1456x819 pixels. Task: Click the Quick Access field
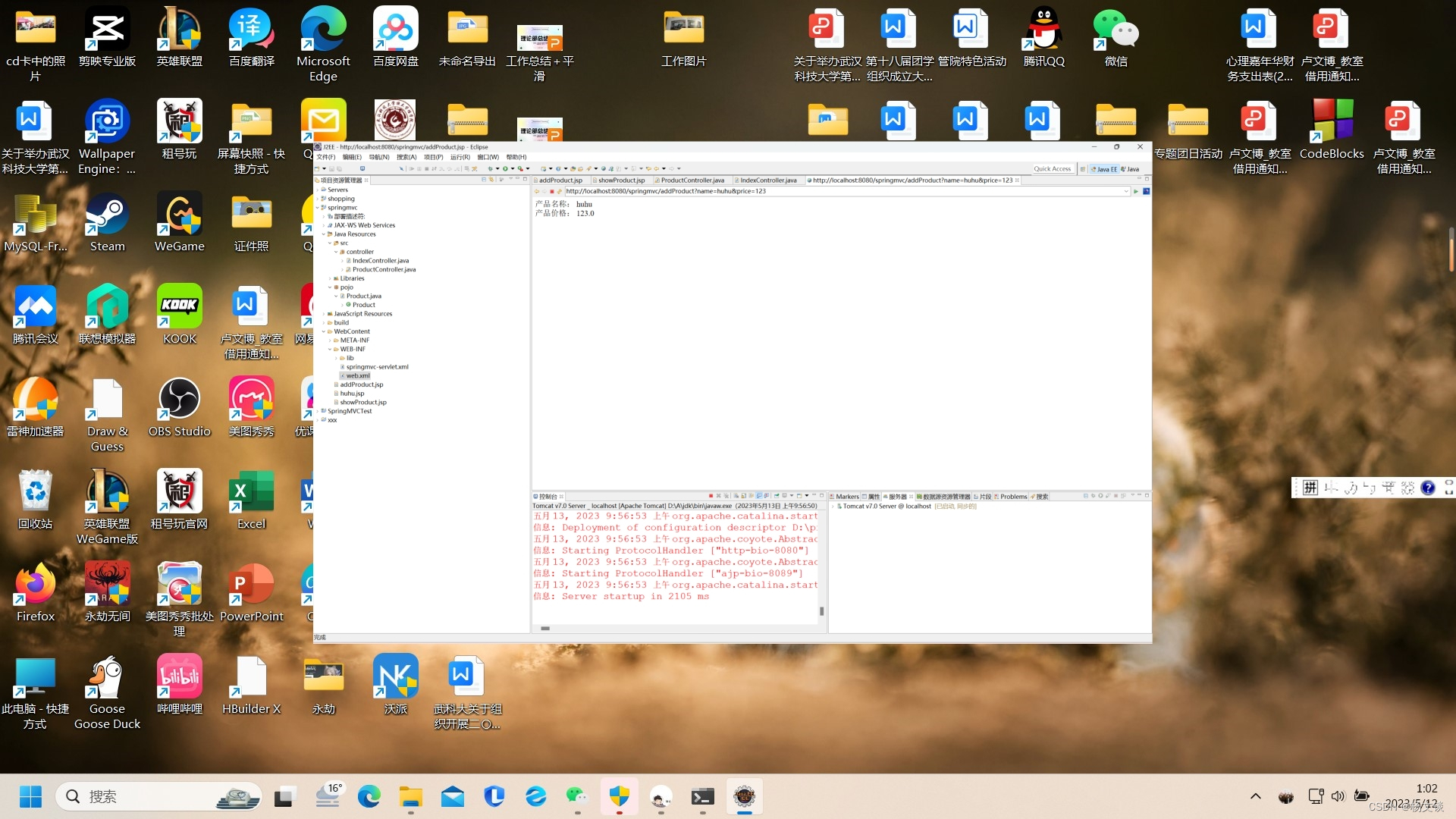point(1053,169)
